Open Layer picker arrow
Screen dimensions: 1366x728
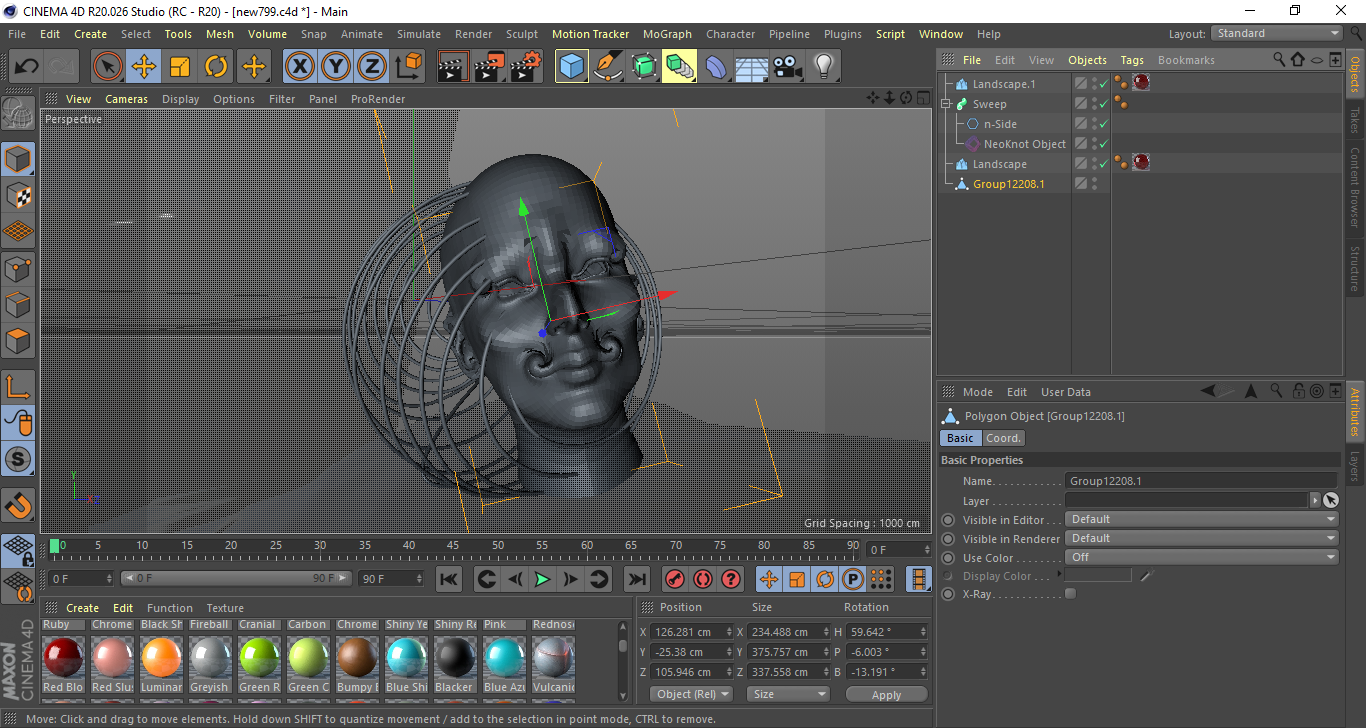pos(1314,500)
